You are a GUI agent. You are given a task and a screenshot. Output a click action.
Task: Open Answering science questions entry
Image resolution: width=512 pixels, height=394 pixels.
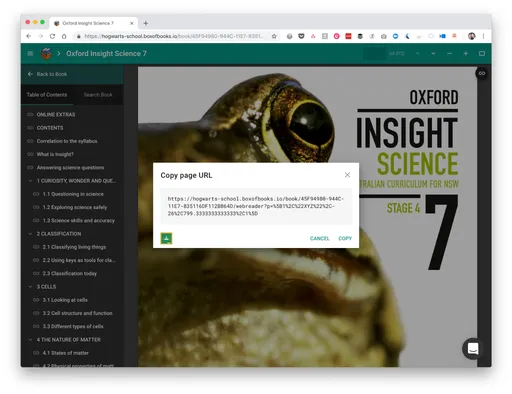[x=70, y=168]
